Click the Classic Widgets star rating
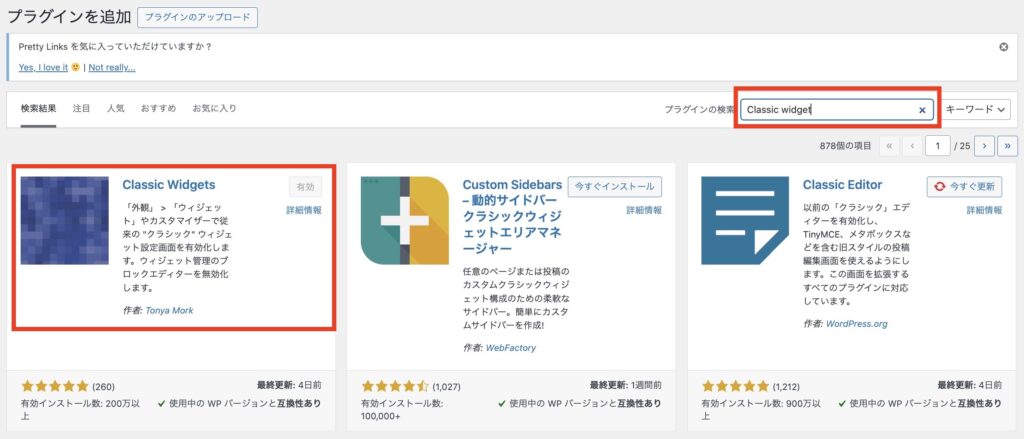1024x439 pixels. [x=54, y=386]
